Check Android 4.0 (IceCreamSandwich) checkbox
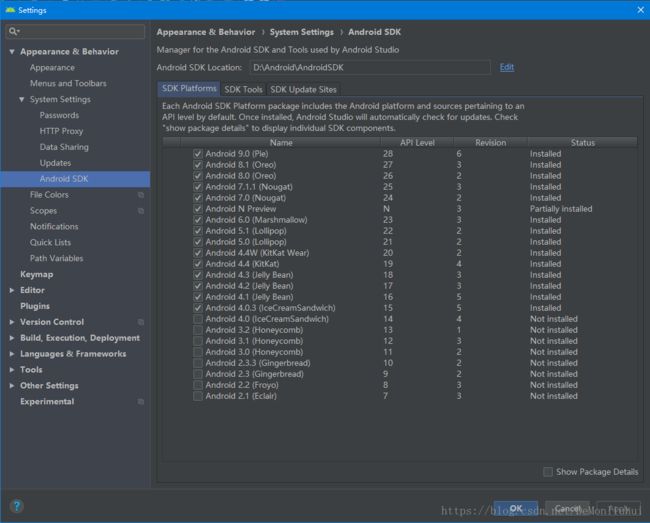This screenshot has height=523, width=650. (x=198, y=319)
